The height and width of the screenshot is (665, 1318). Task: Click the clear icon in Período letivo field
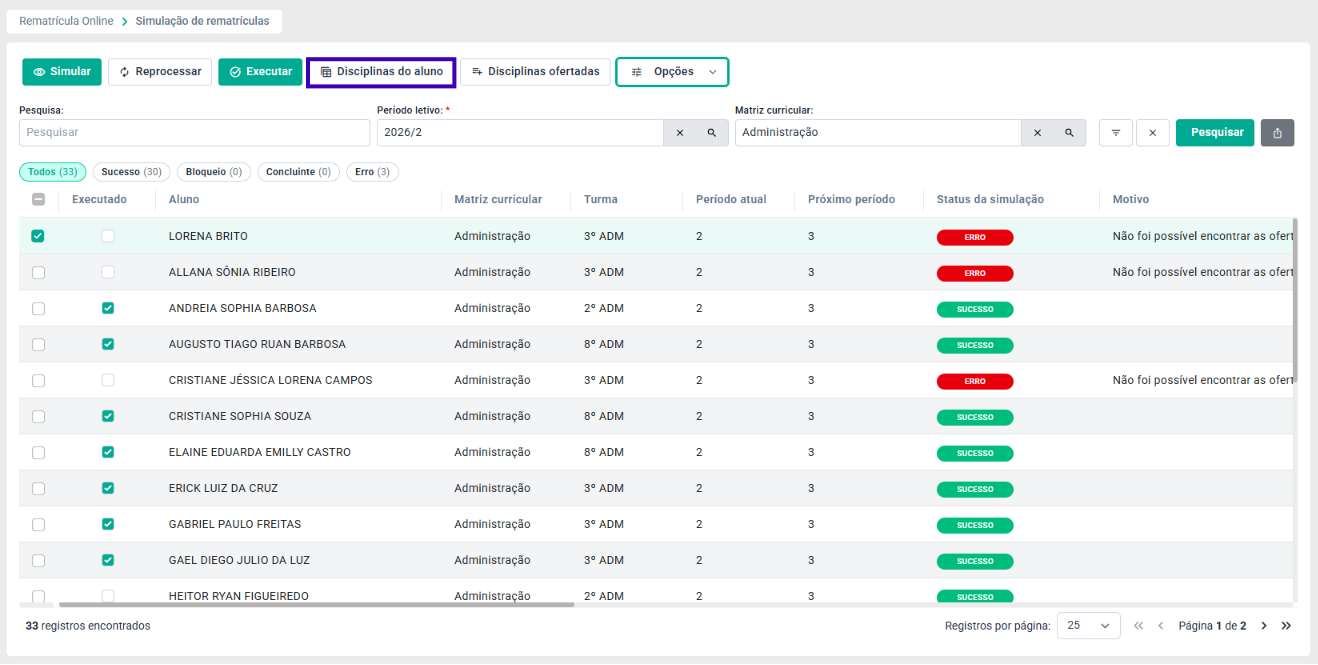[680, 133]
